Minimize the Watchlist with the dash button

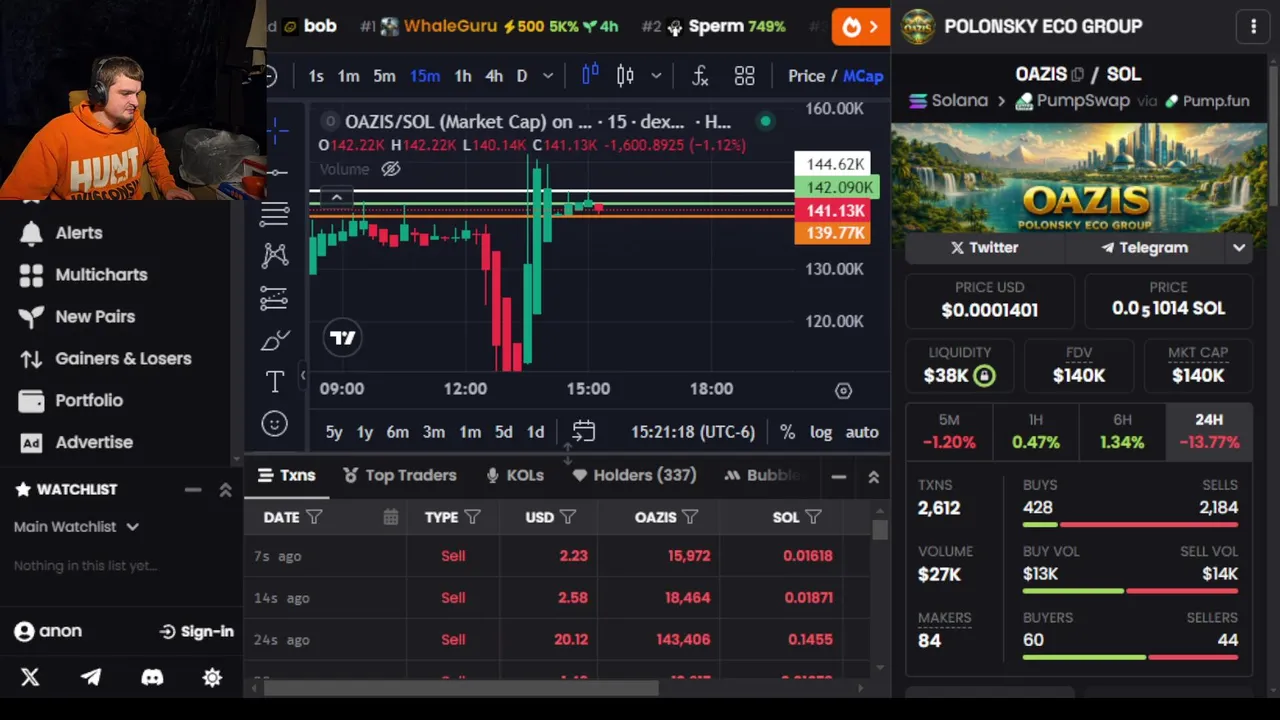pos(193,489)
